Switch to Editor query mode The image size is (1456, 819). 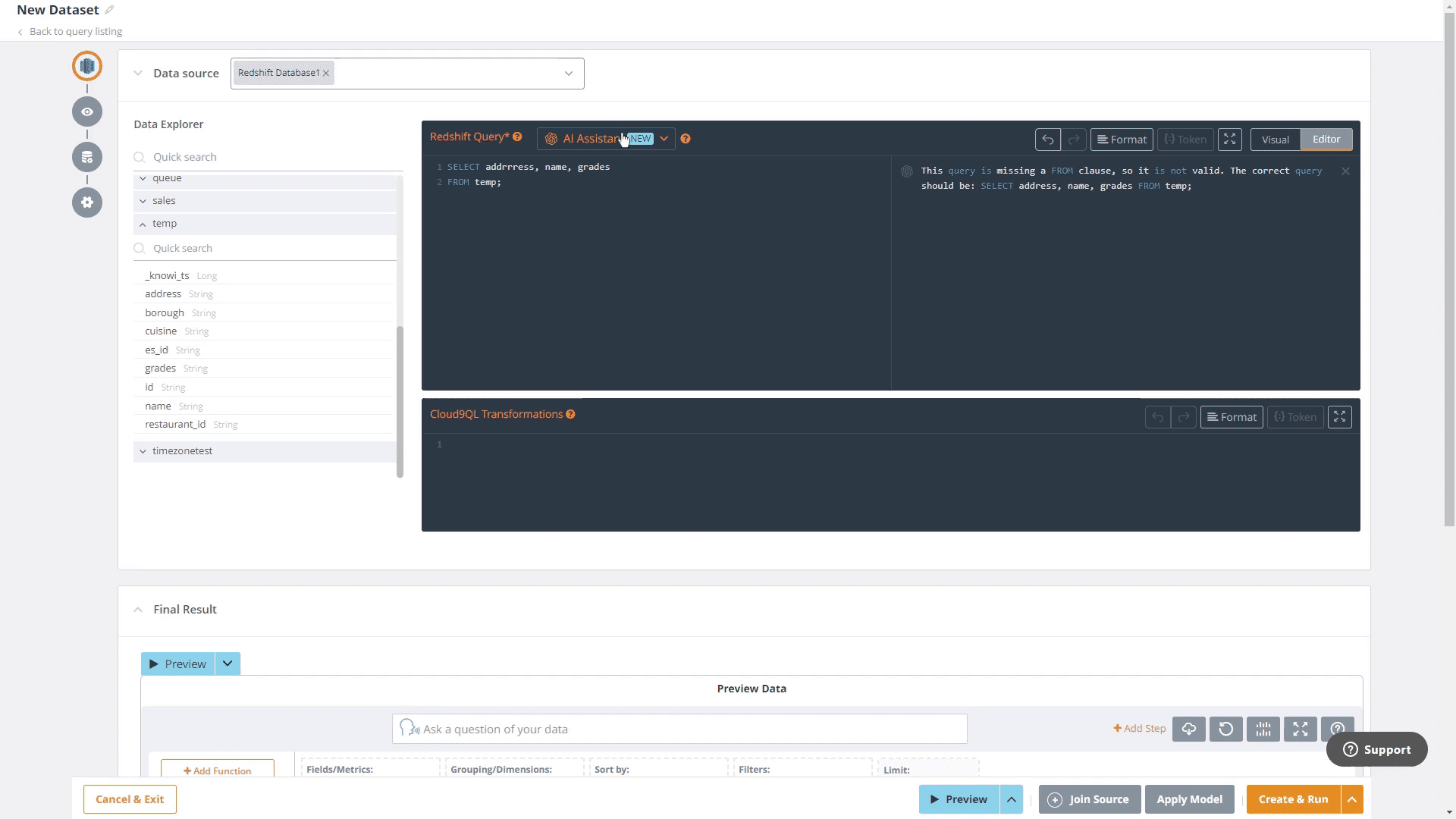pyautogui.click(x=1326, y=140)
